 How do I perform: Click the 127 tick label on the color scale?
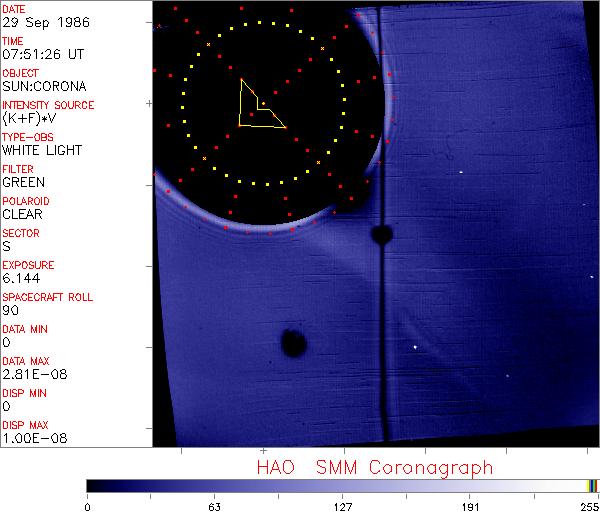click(343, 505)
